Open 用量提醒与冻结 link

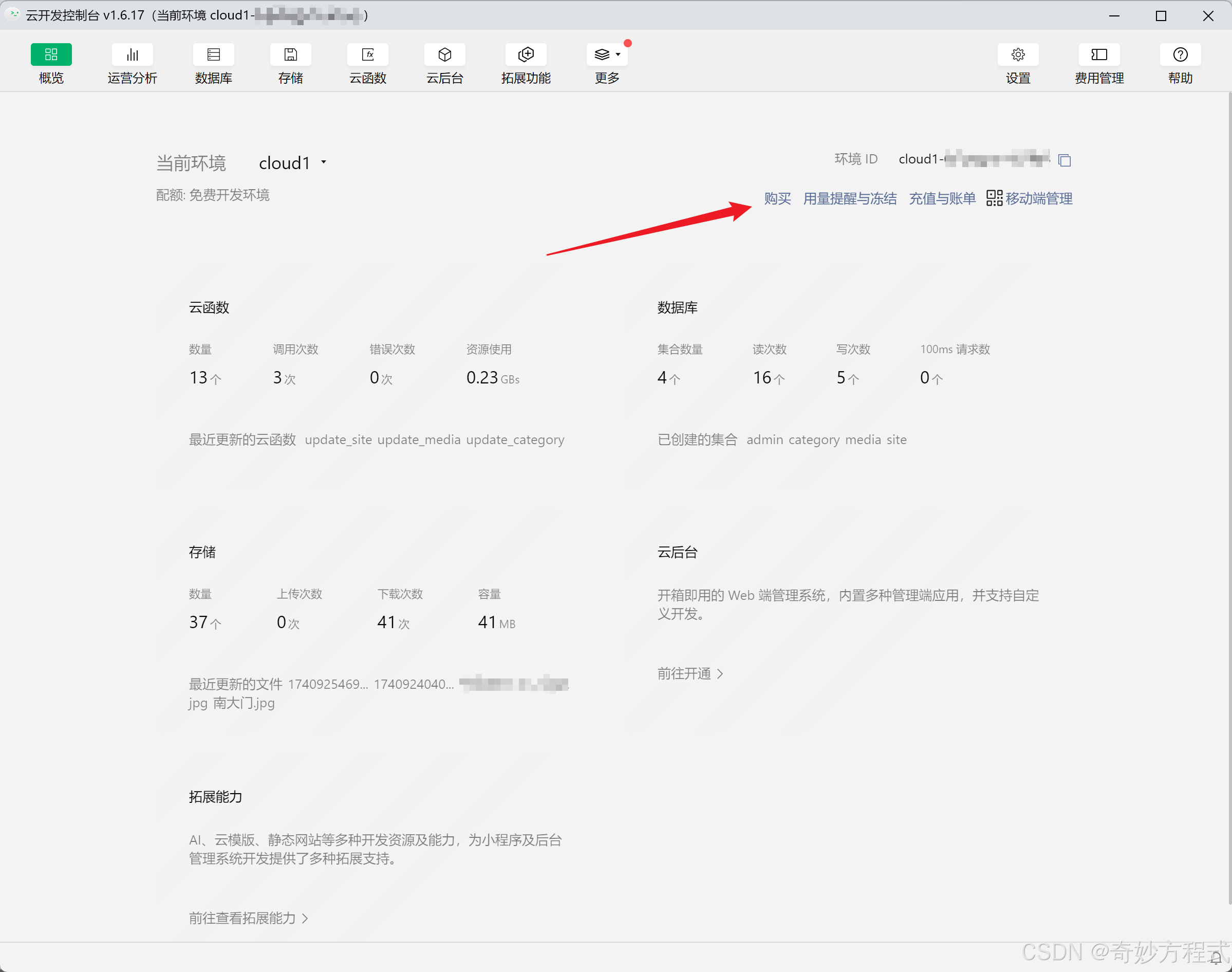[849, 198]
